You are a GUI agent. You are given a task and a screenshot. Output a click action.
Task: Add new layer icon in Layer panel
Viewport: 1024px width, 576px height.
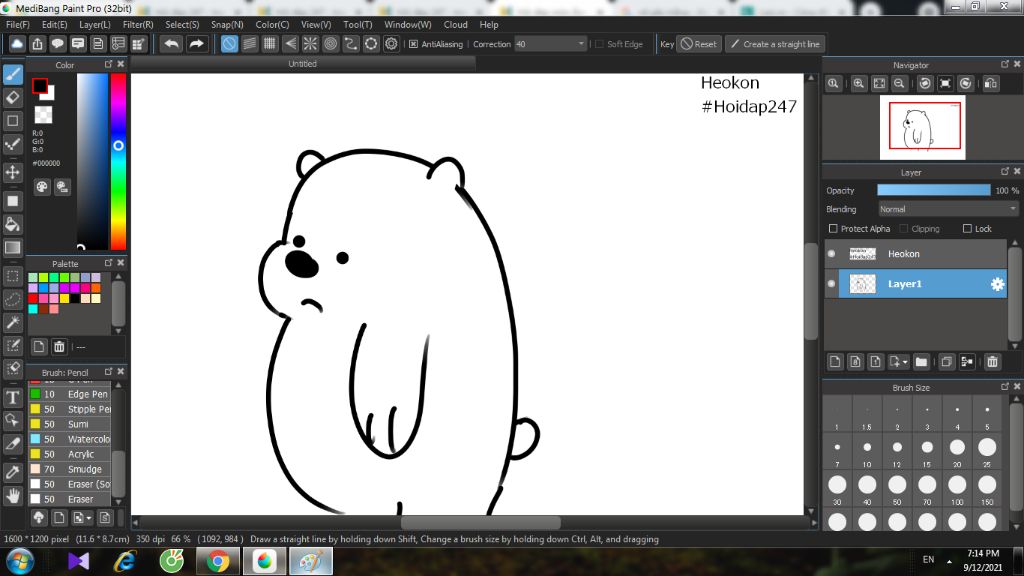[x=835, y=362]
